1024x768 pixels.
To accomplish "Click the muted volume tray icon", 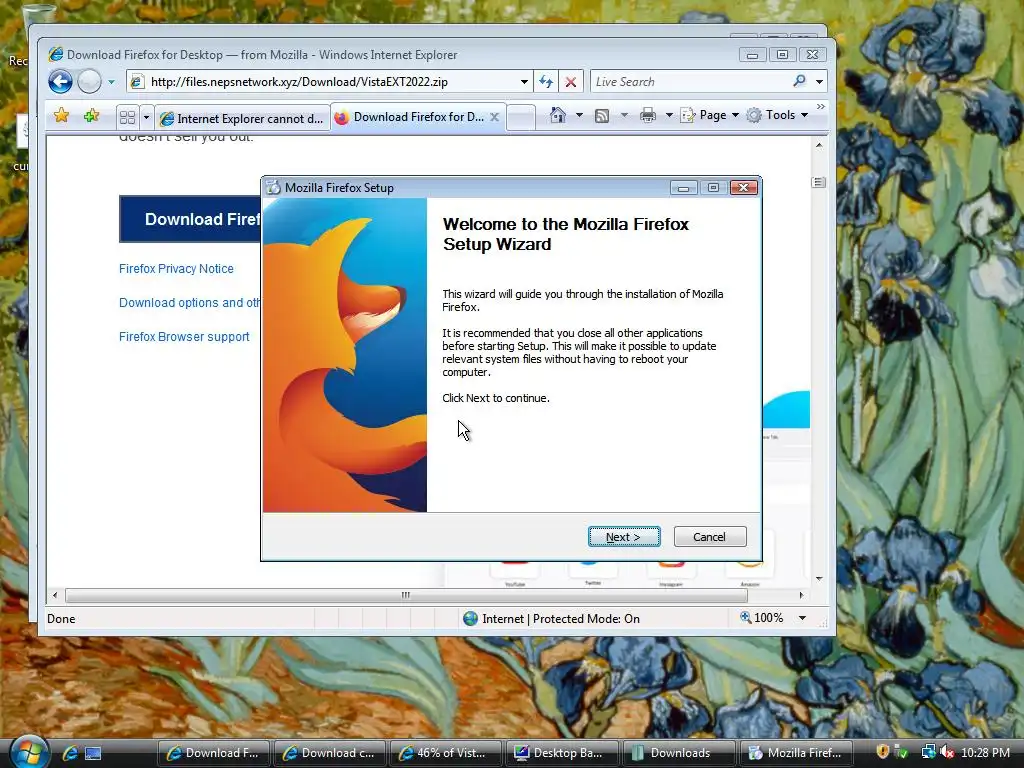I will pos(947,752).
